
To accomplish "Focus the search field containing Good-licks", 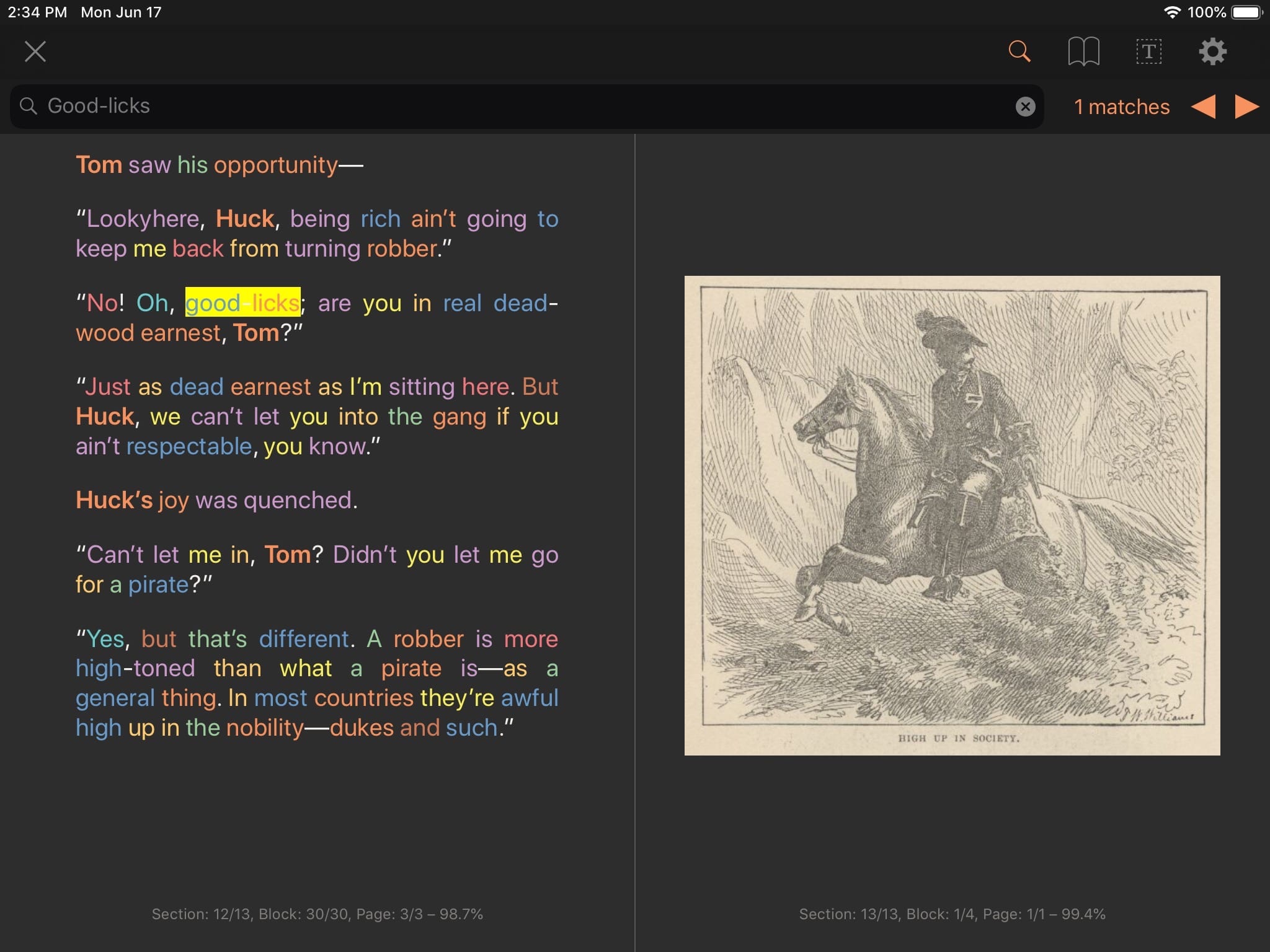I will (x=526, y=107).
